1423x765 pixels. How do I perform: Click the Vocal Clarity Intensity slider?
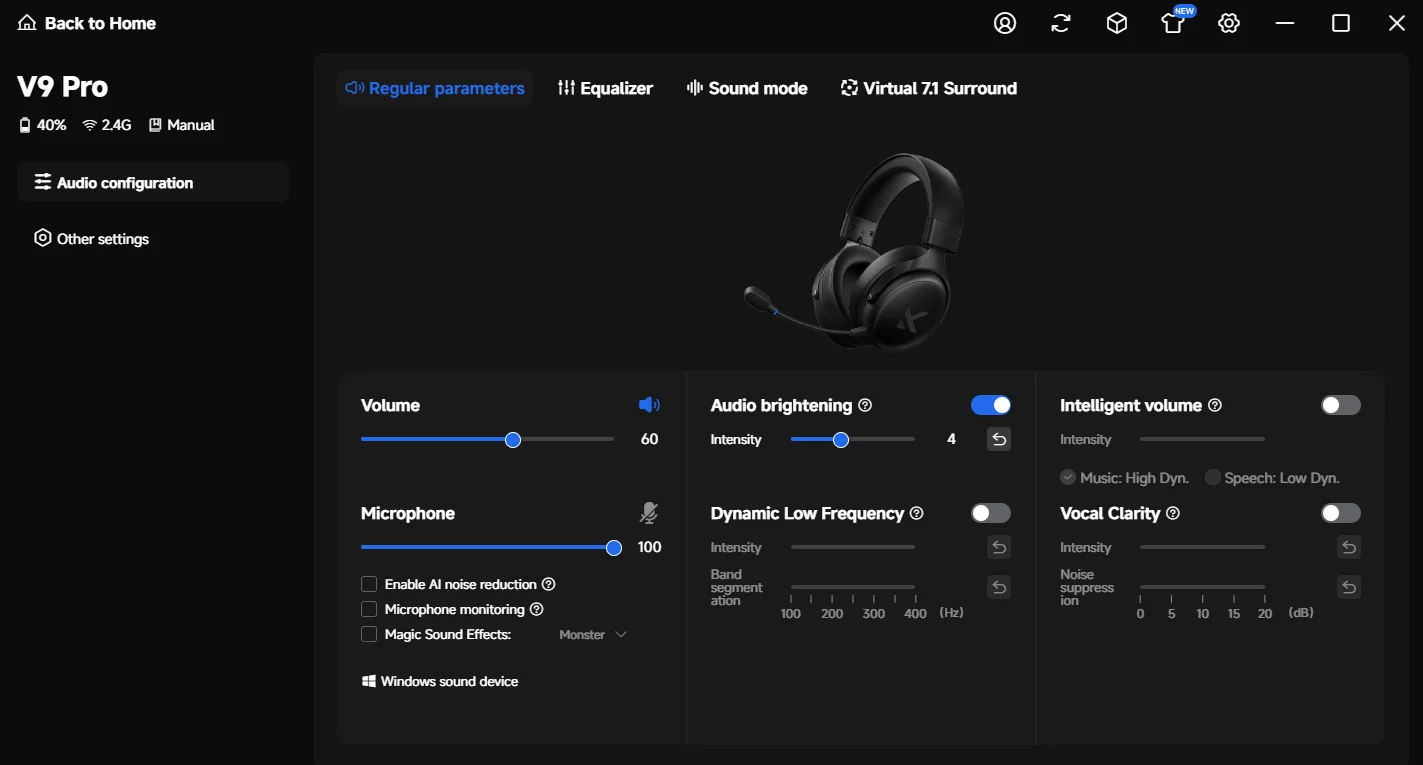[x=1202, y=547]
